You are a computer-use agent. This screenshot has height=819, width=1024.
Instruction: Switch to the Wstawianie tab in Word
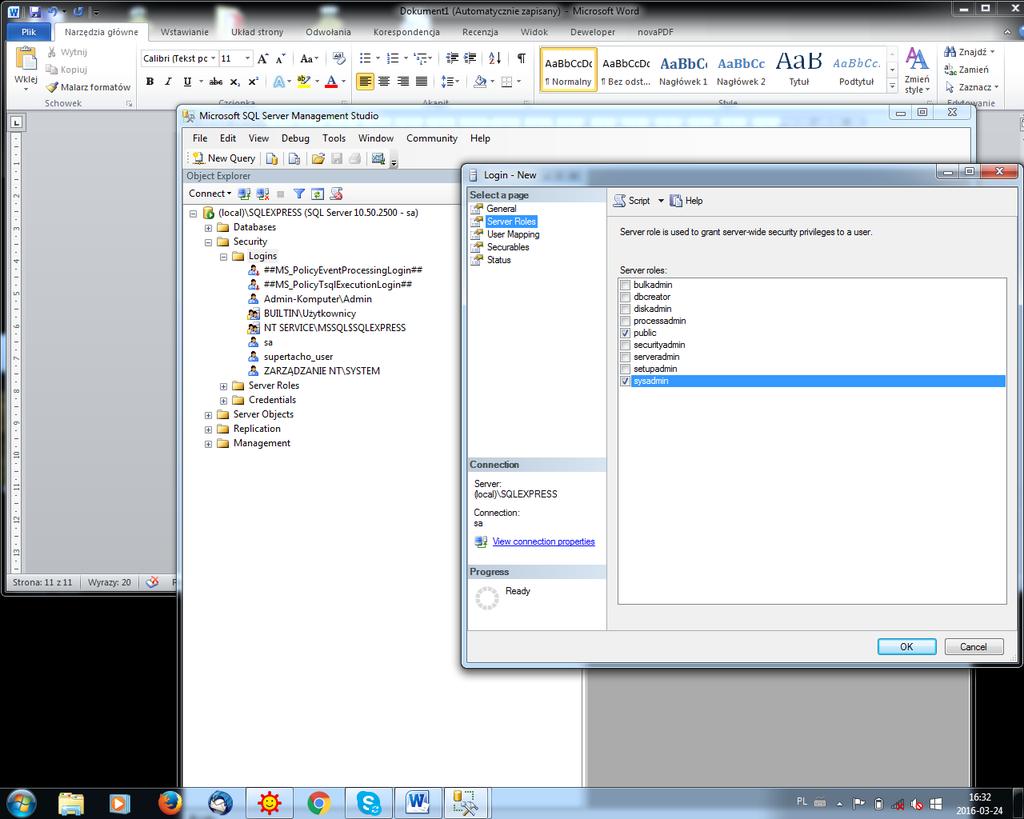185,32
